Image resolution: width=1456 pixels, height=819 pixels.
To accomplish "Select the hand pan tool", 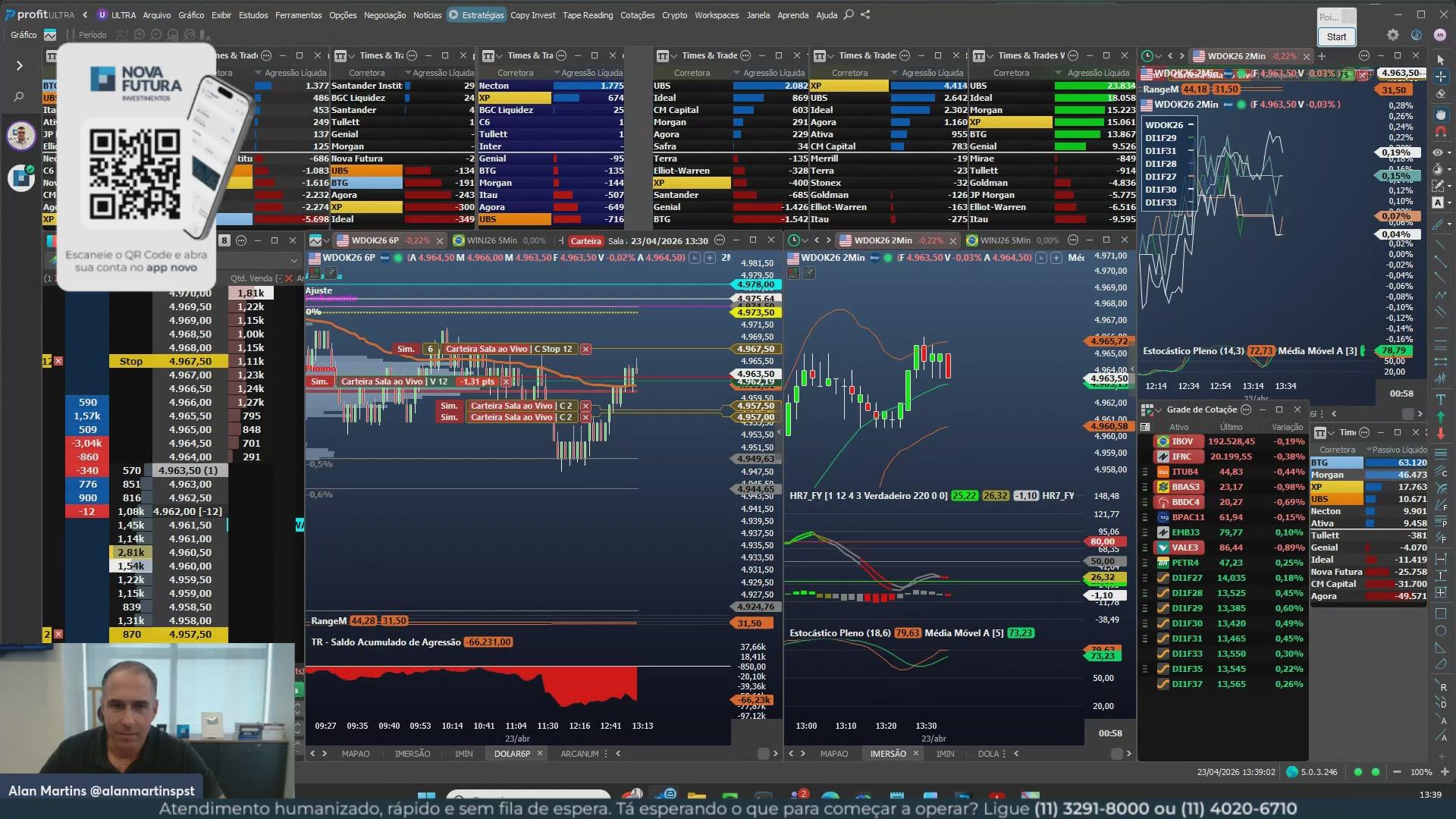I will (1440, 114).
